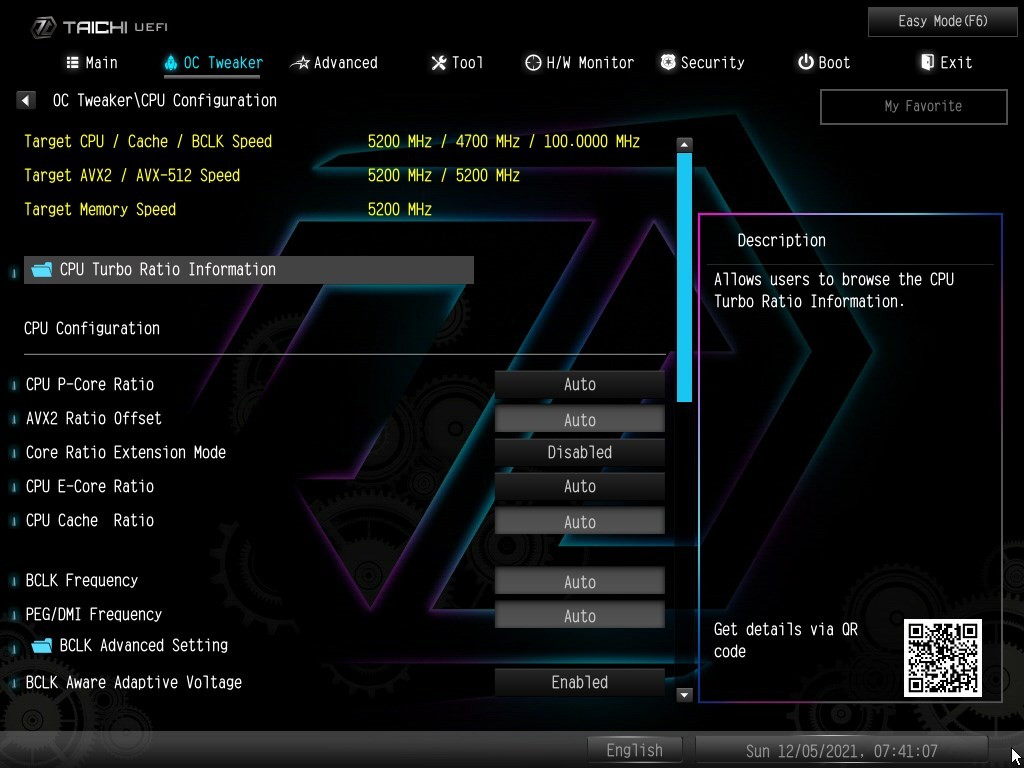Click the blue vertical scrollbar thumb
The image size is (1024, 768).
tap(684, 278)
